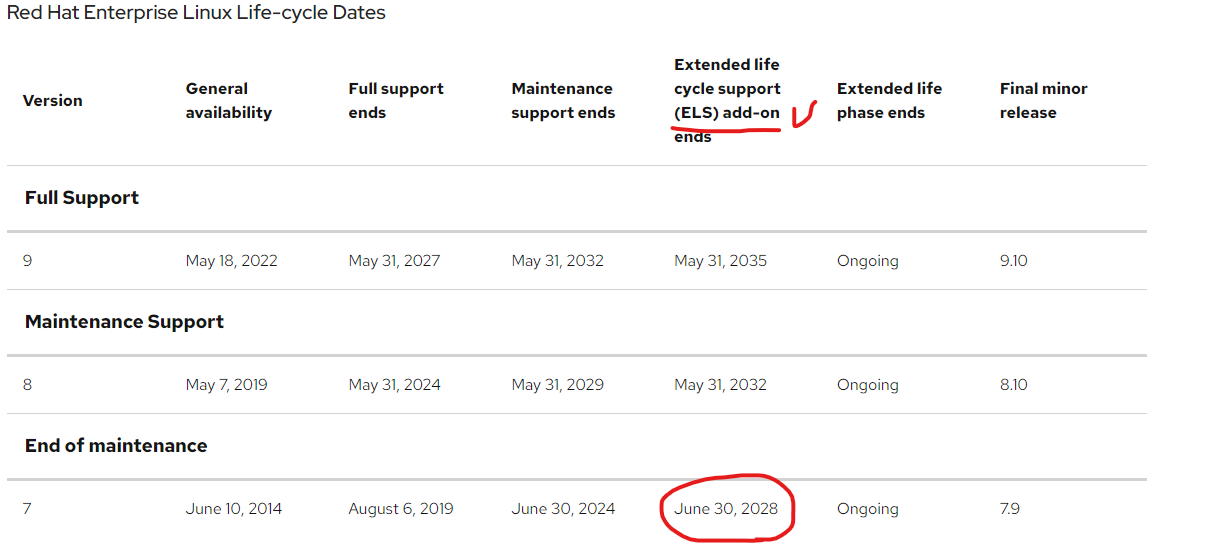Select Ongoing status in version 8 row

pyautogui.click(x=868, y=385)
